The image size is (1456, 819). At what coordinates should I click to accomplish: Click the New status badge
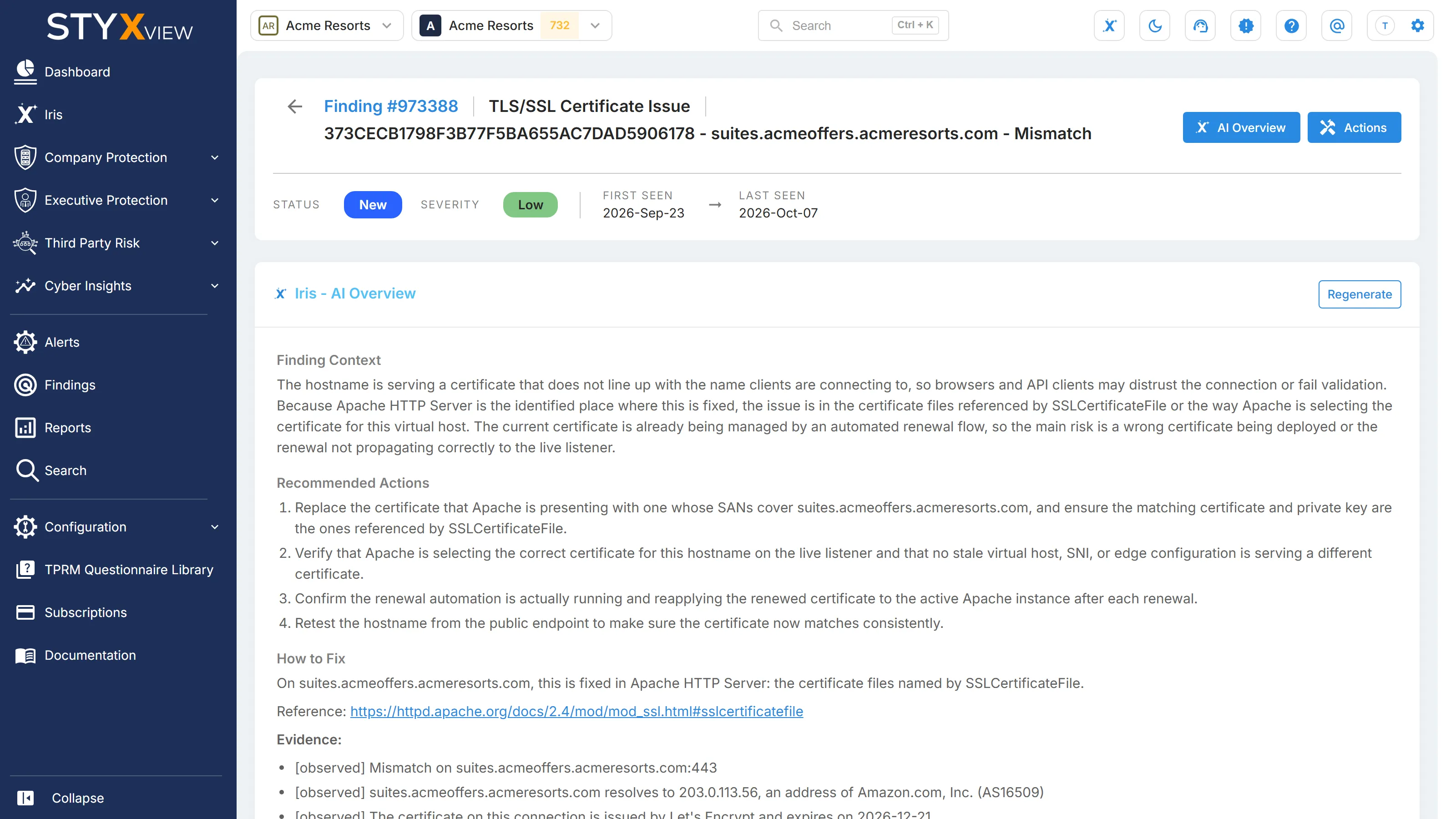[373, 205]
